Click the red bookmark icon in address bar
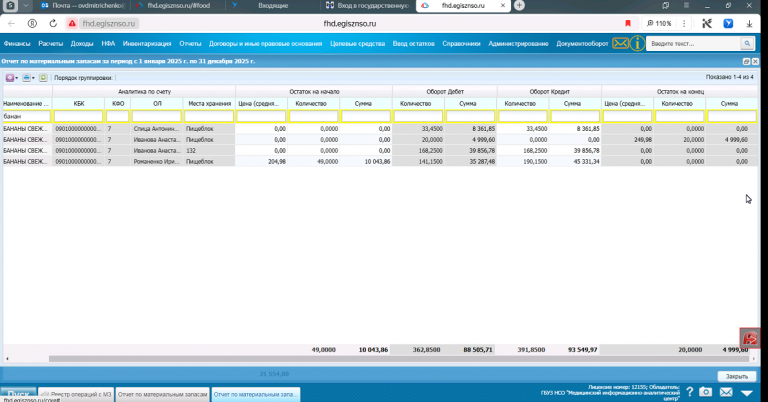Viewport: 768px width, 402px height. [628, 24]
